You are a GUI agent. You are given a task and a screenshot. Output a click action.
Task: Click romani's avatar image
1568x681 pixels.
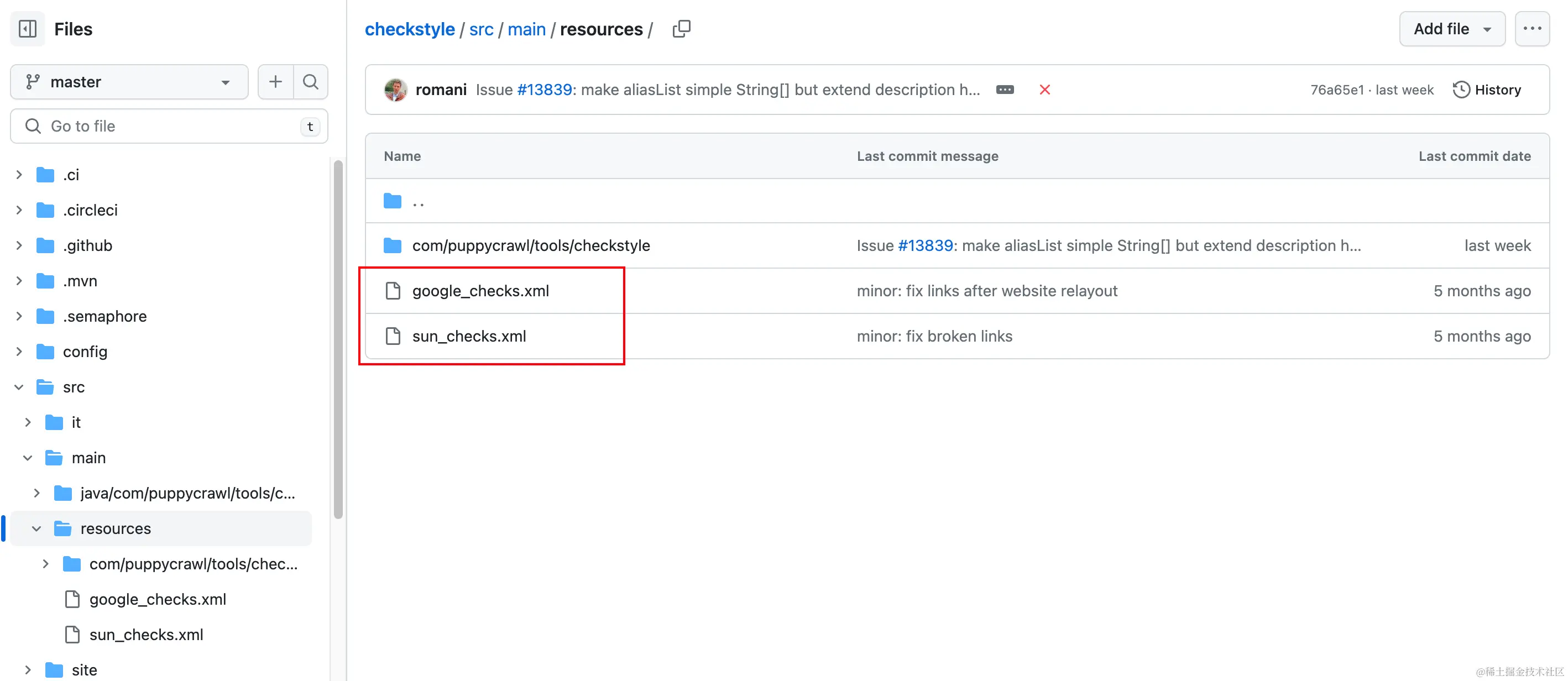tap(396, 90)
